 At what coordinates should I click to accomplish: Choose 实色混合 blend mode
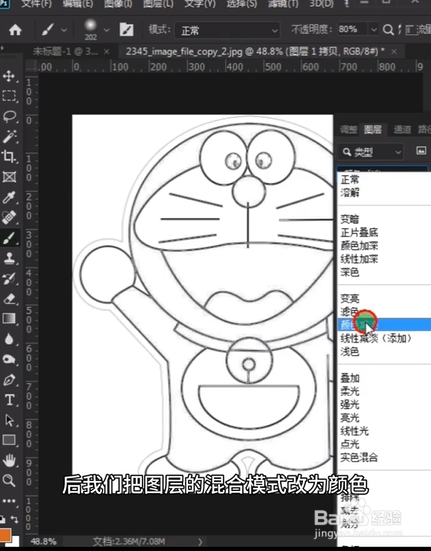[x=384, y=457]
